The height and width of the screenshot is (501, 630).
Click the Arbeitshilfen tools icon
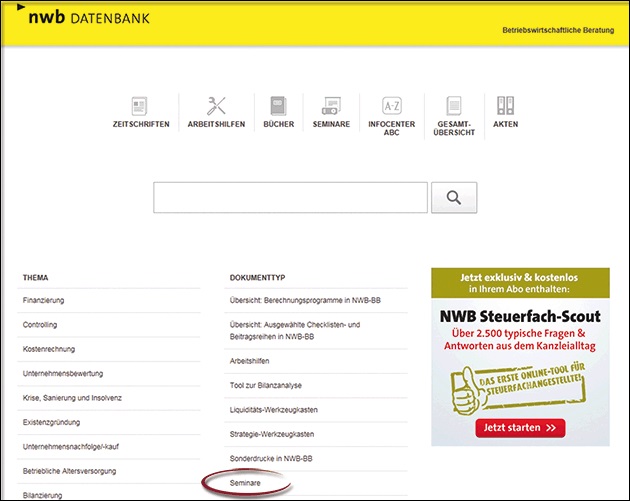pyautogui.click(x=216, y=106)
